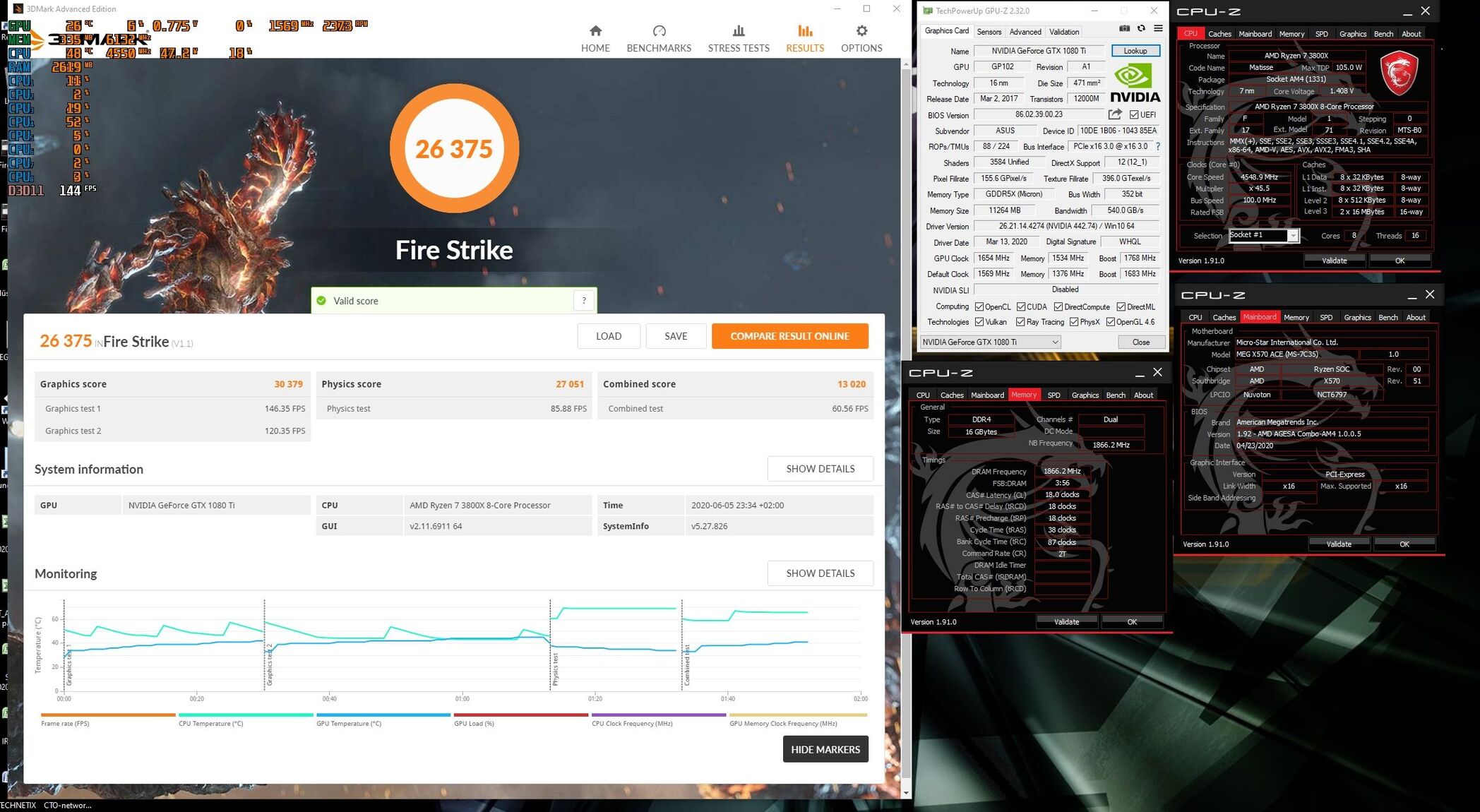Switch to the Sensors tab in GPU-Z
The height and width of the screenshot is (812, 1480).
click(x=989, y=32)
